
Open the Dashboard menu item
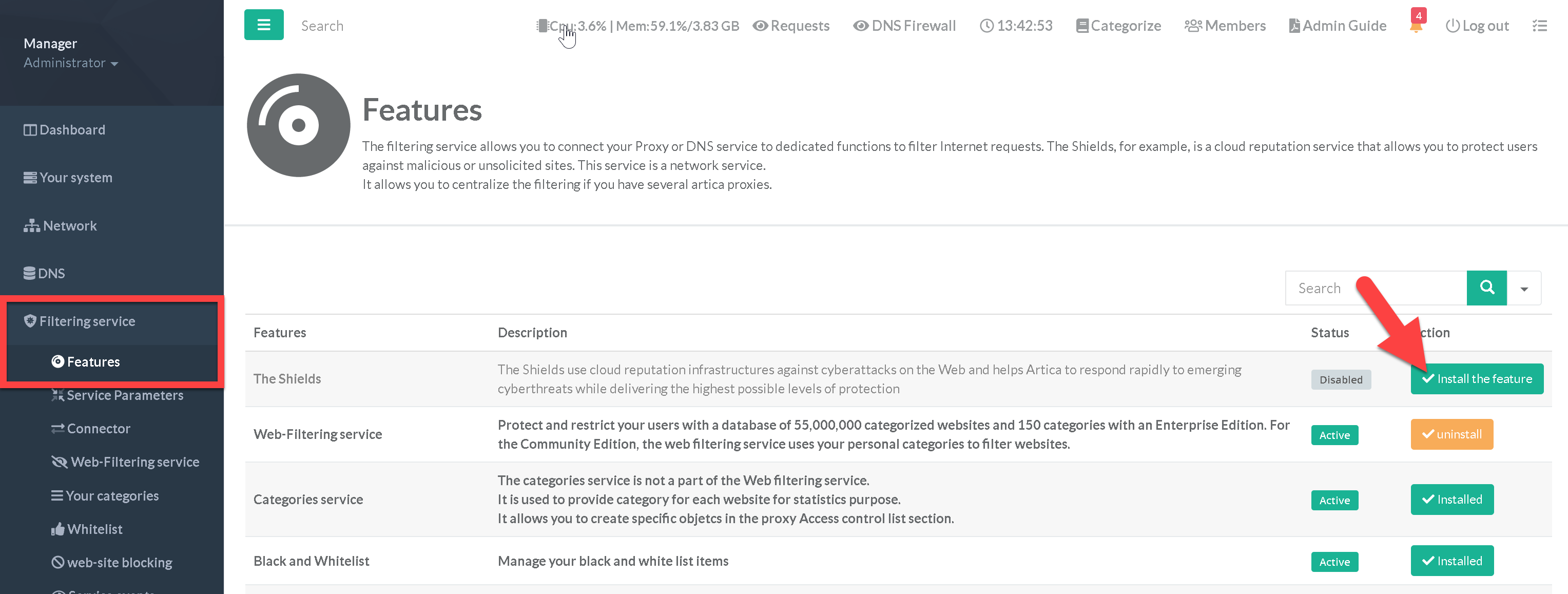[65, 130]
